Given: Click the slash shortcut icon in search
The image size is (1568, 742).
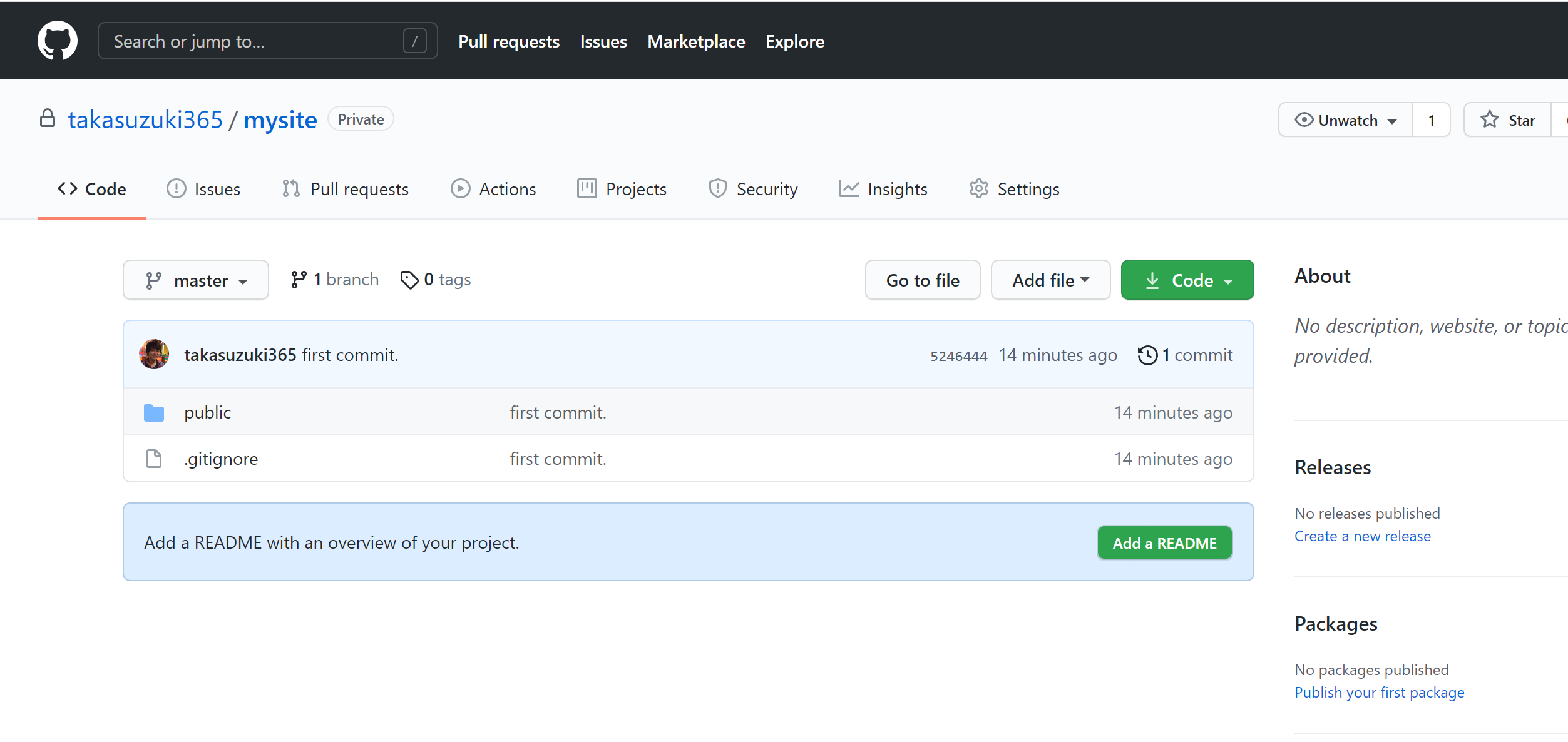Looking at the screenshot, I should [414, 41].
